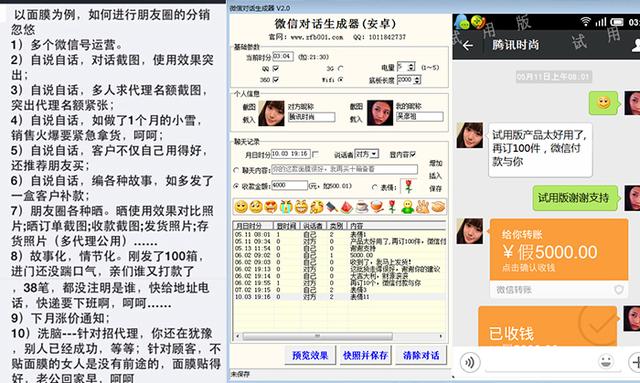
Task: Toggle the 显内容 checkbox
Action: tap(413, 154)
